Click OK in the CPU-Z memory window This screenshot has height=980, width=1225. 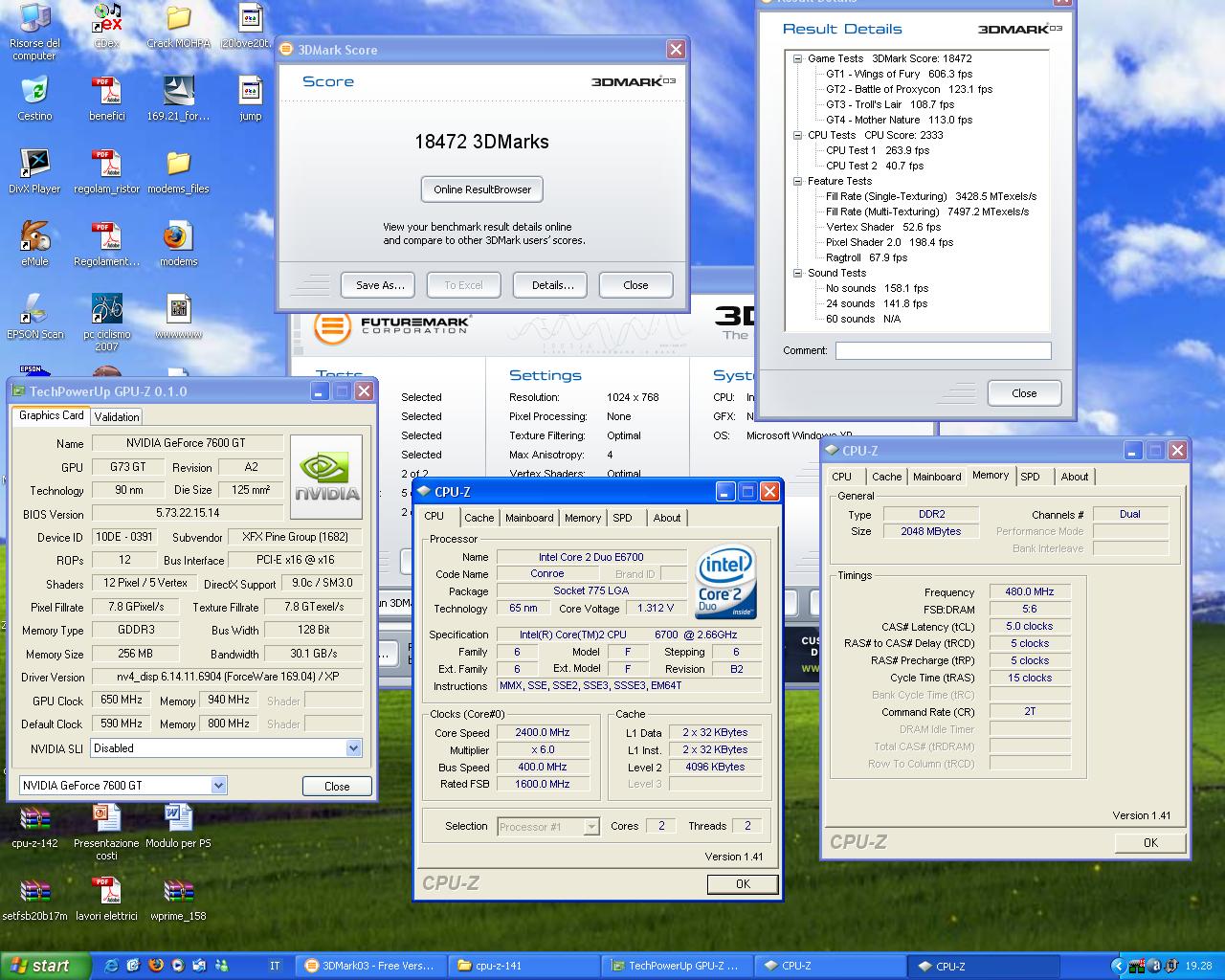1150,843
